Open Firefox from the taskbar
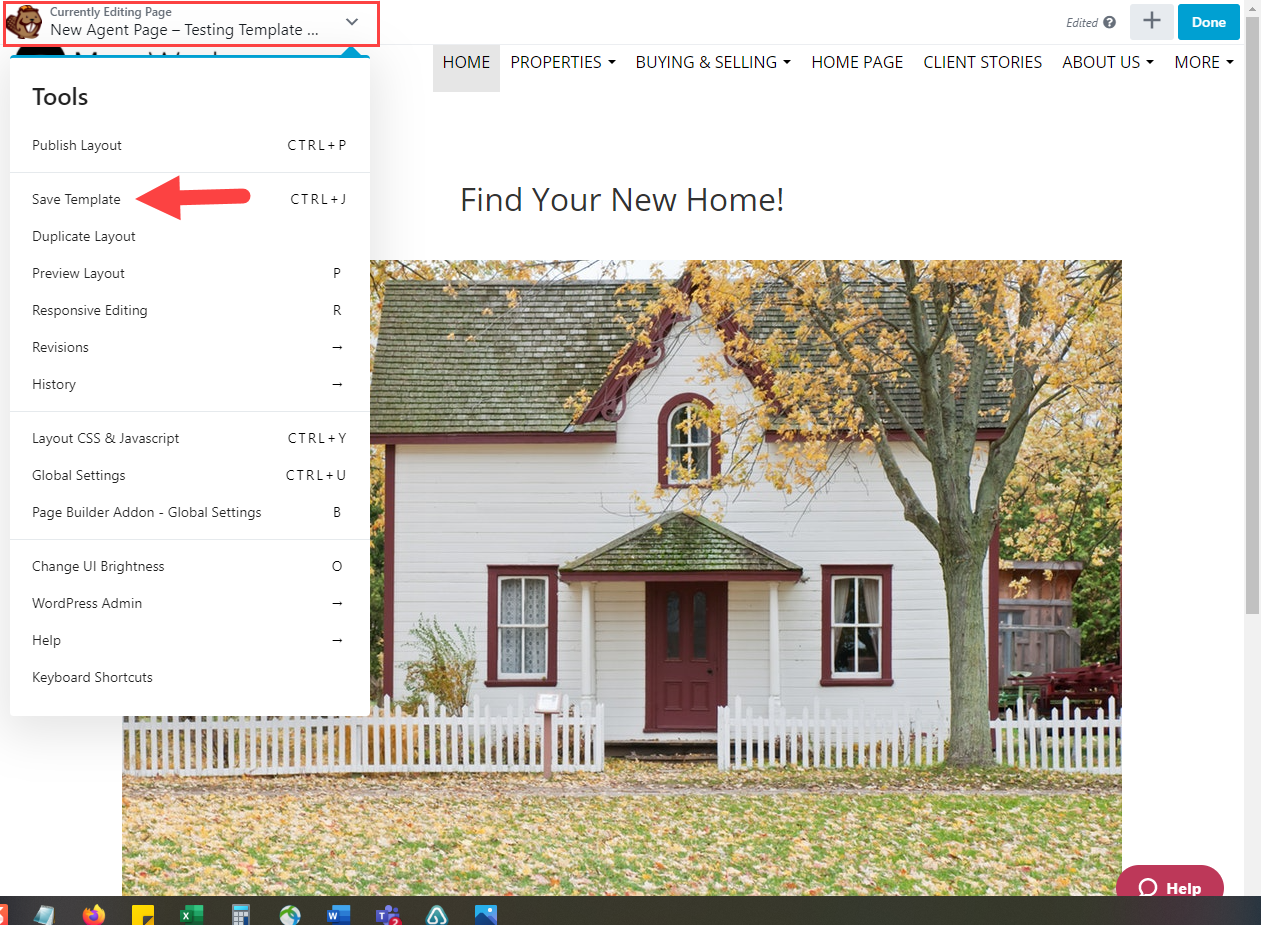Screen dimensions: 1261x925 click(x=94, y=914)
